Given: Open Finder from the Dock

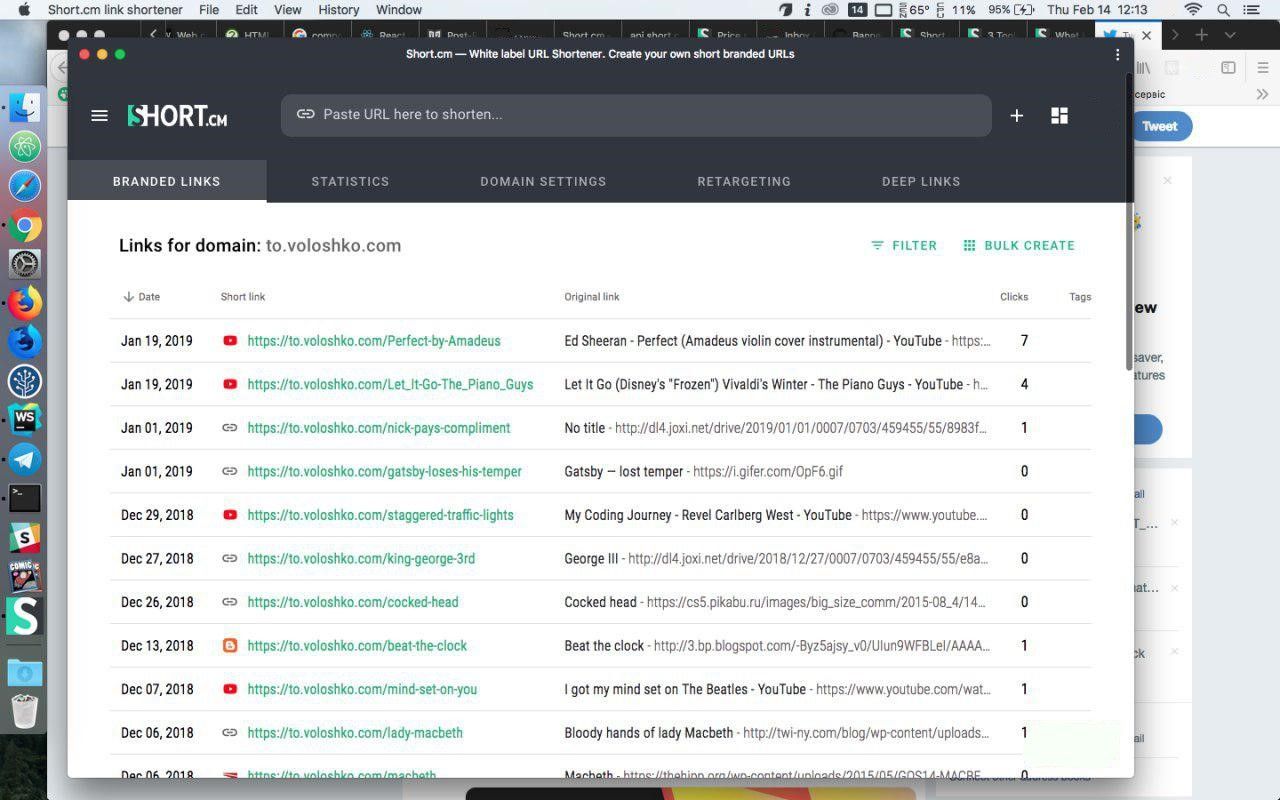Looking at the screenshot, I should (x=24, y=107).
